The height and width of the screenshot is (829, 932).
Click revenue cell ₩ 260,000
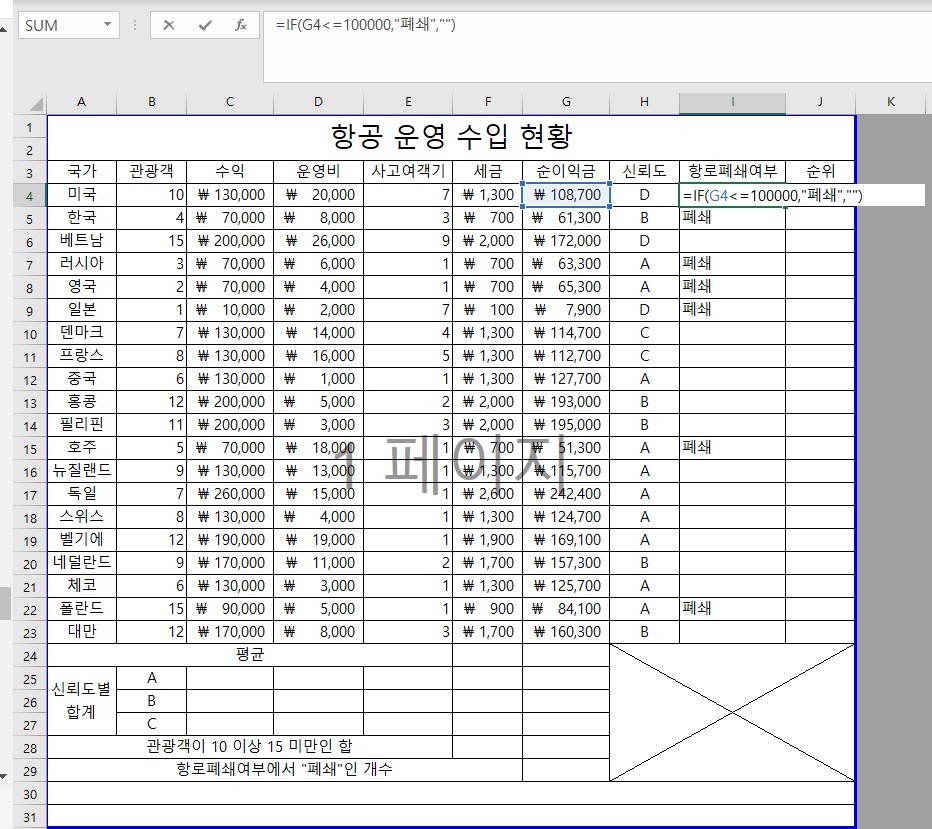tap(230, 494)
